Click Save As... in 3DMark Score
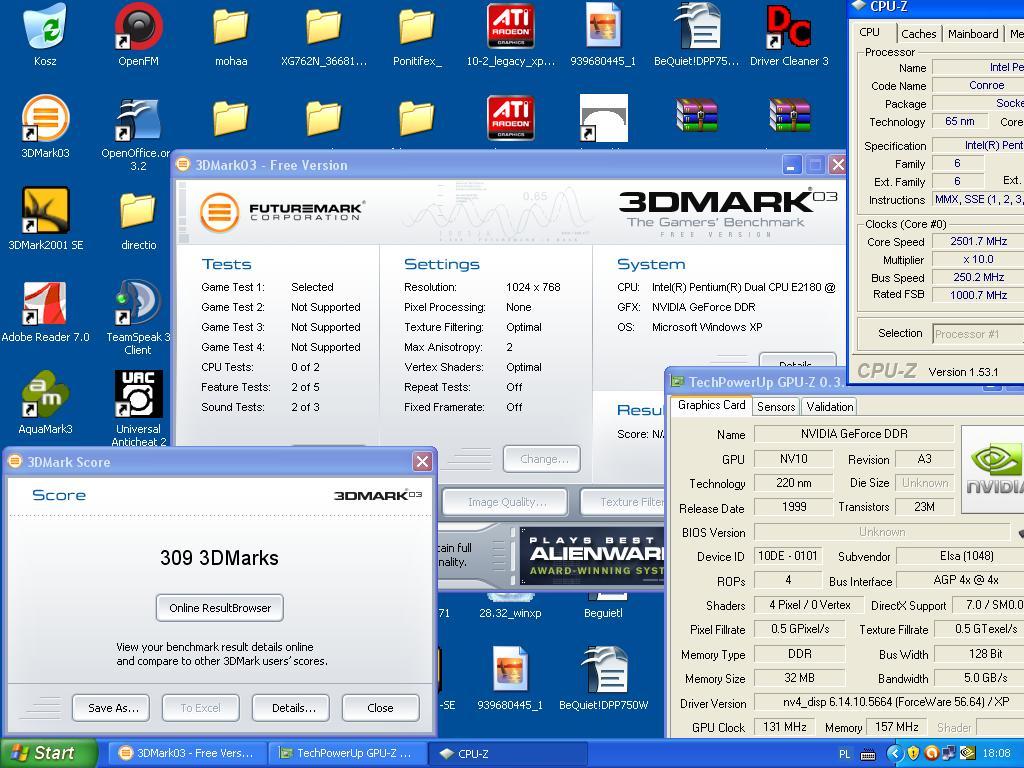The height and width of the screenshot is (768, 1024). (110, 708)
